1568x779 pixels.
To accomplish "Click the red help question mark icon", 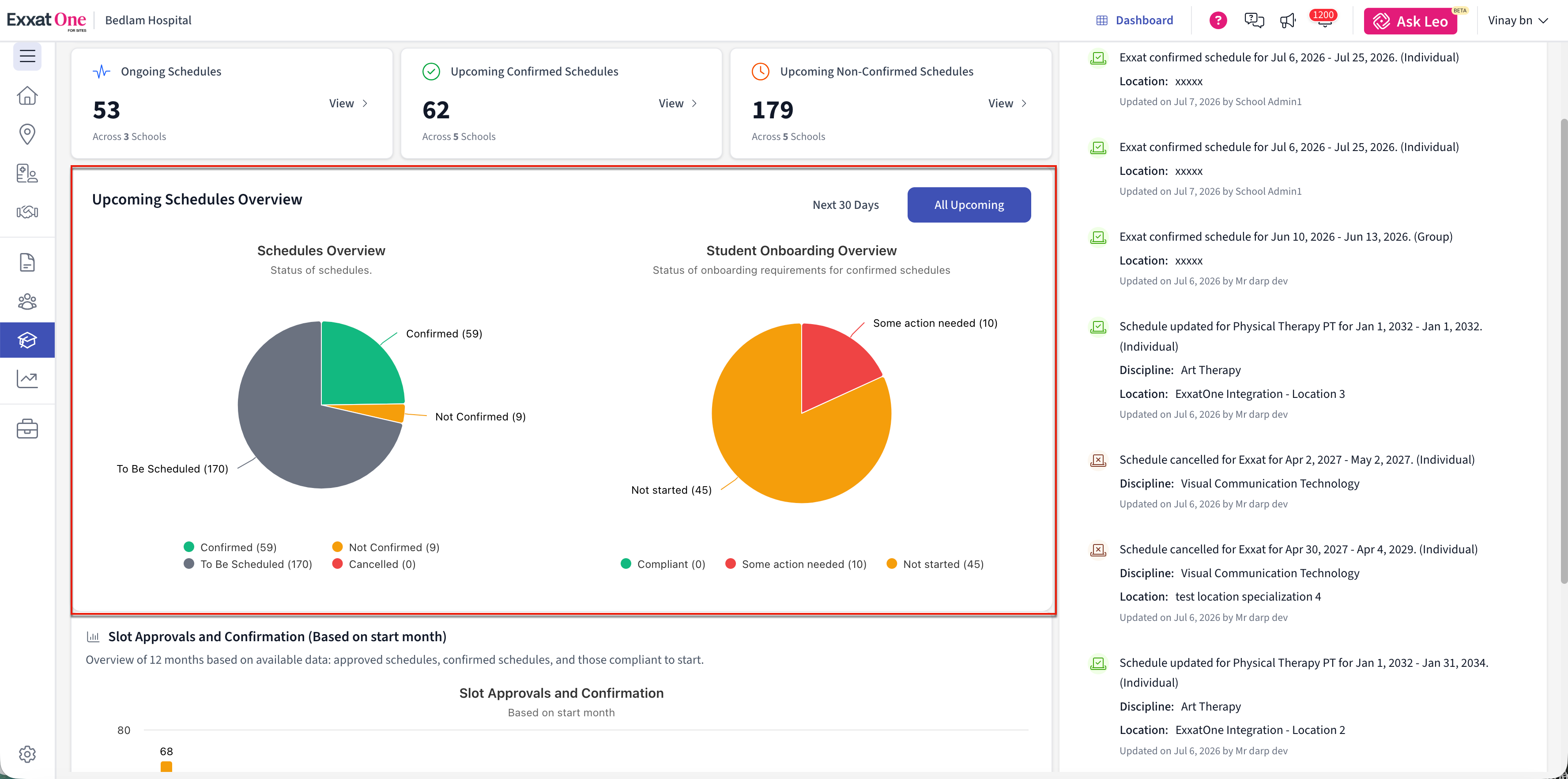I will [x=1218, y=21].
